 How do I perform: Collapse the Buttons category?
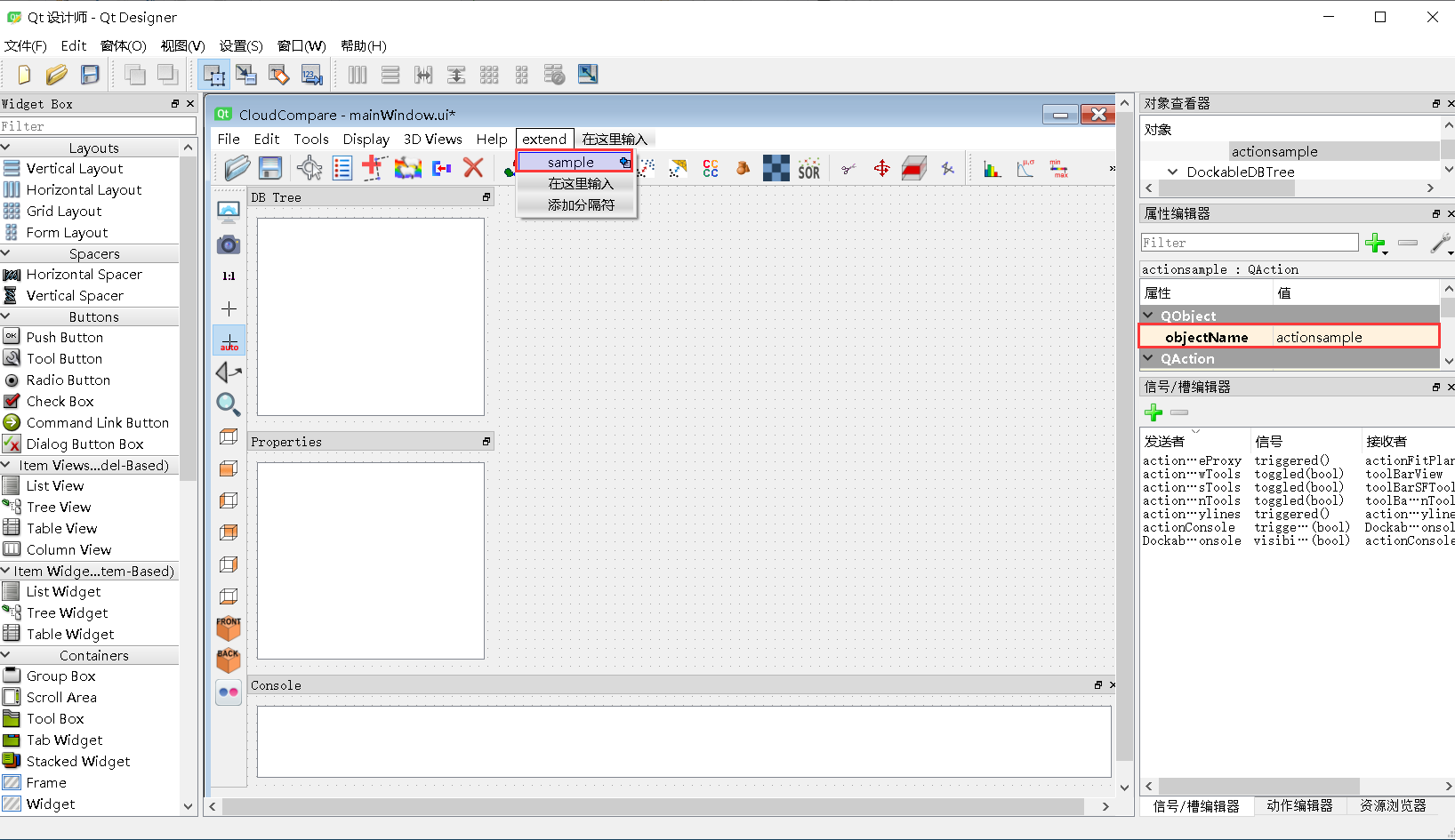(x=6, y=316)
